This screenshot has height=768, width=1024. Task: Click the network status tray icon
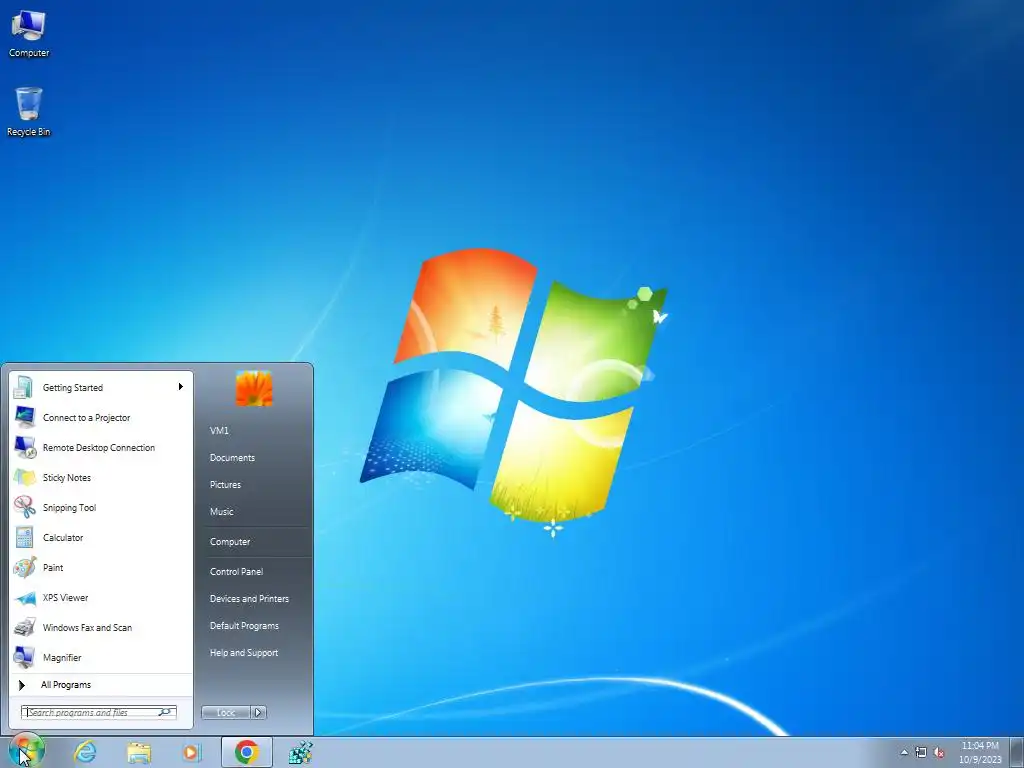click(x=921, y=752)
